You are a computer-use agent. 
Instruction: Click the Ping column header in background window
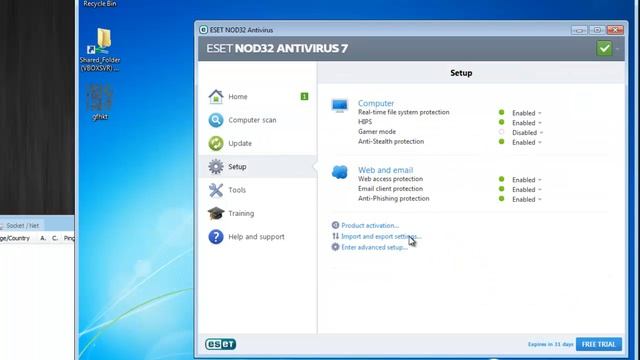coord(69,238)
